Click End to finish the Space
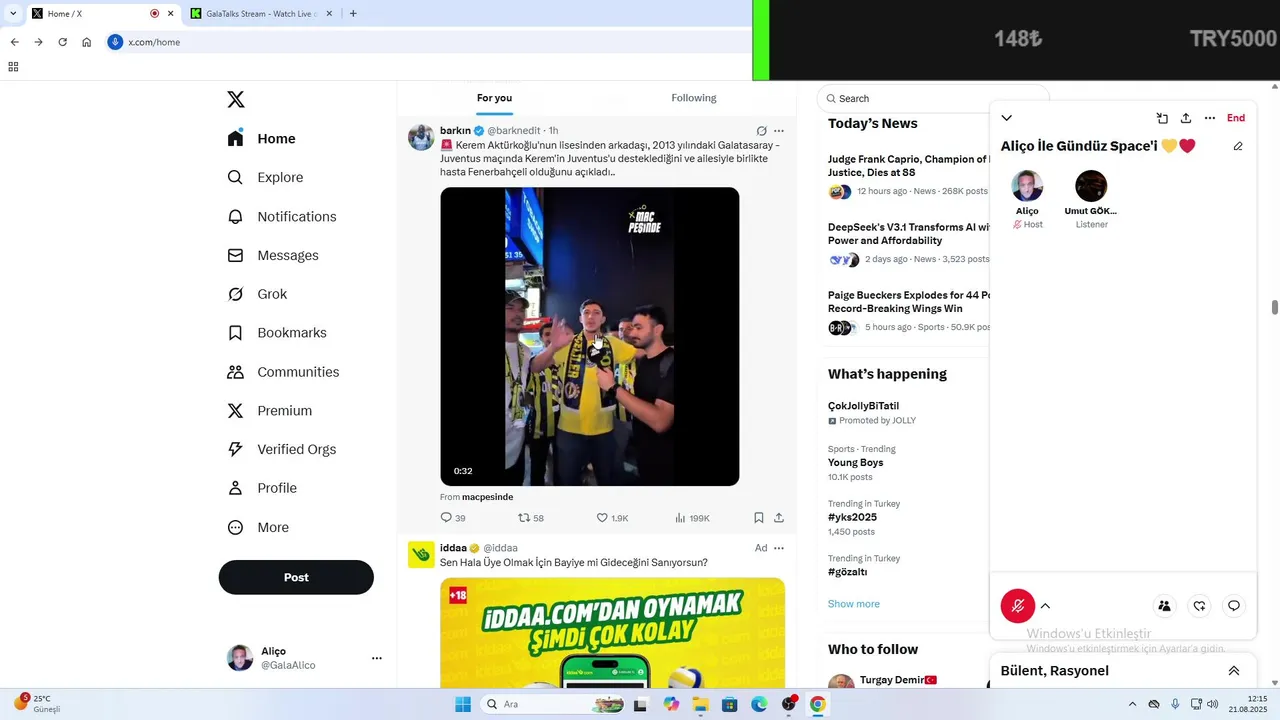 [x=1236, y=118]
